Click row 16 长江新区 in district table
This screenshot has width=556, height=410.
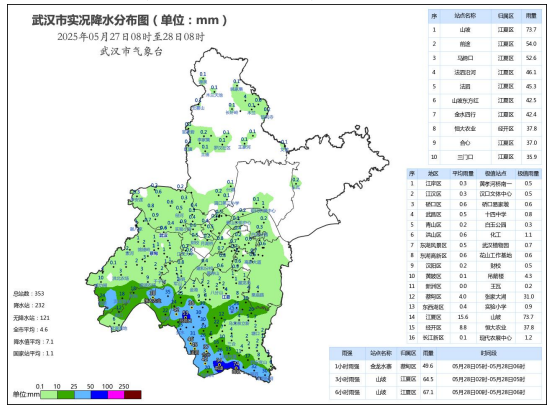pos(474,338)
